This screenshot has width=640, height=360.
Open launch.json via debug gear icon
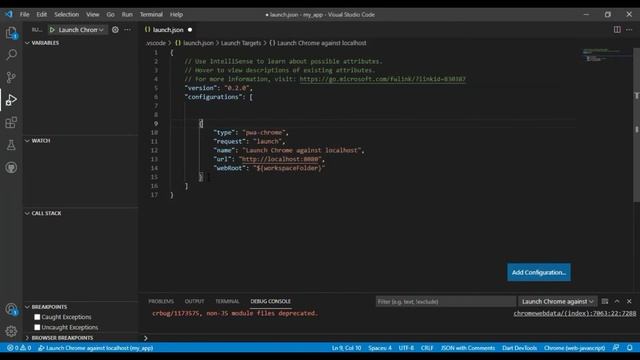click(x=116, y=30)
